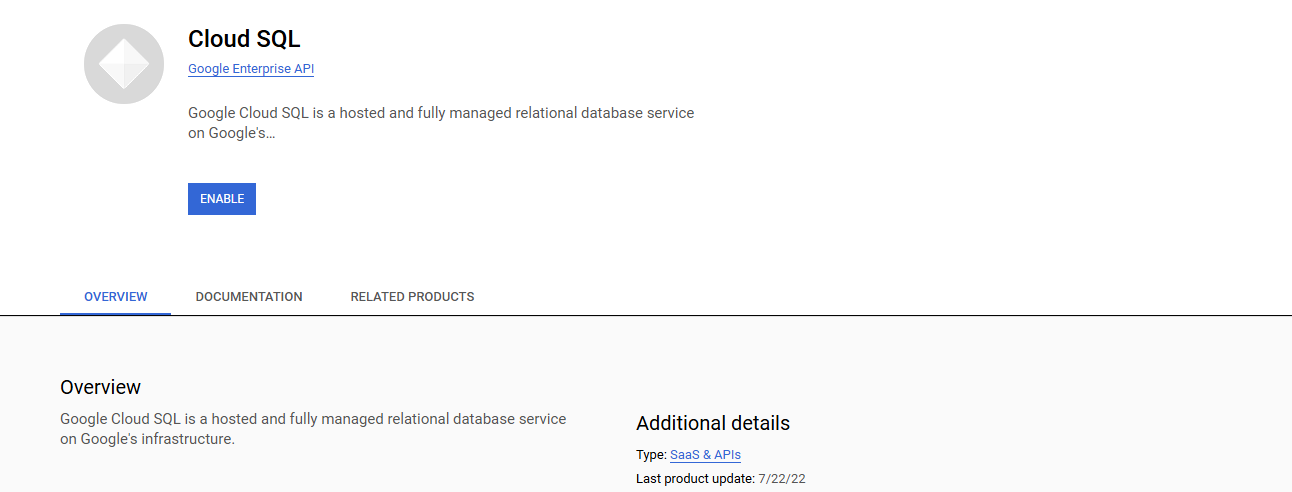Click the white diamond inside the product logo
The height and width of the screenshot is (492, 1292).
click(x=124, y=64)
